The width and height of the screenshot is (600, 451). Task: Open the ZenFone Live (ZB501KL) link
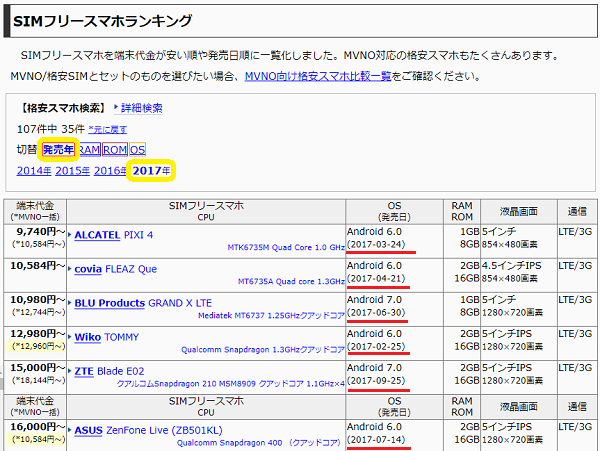click(x=164, y=430)
